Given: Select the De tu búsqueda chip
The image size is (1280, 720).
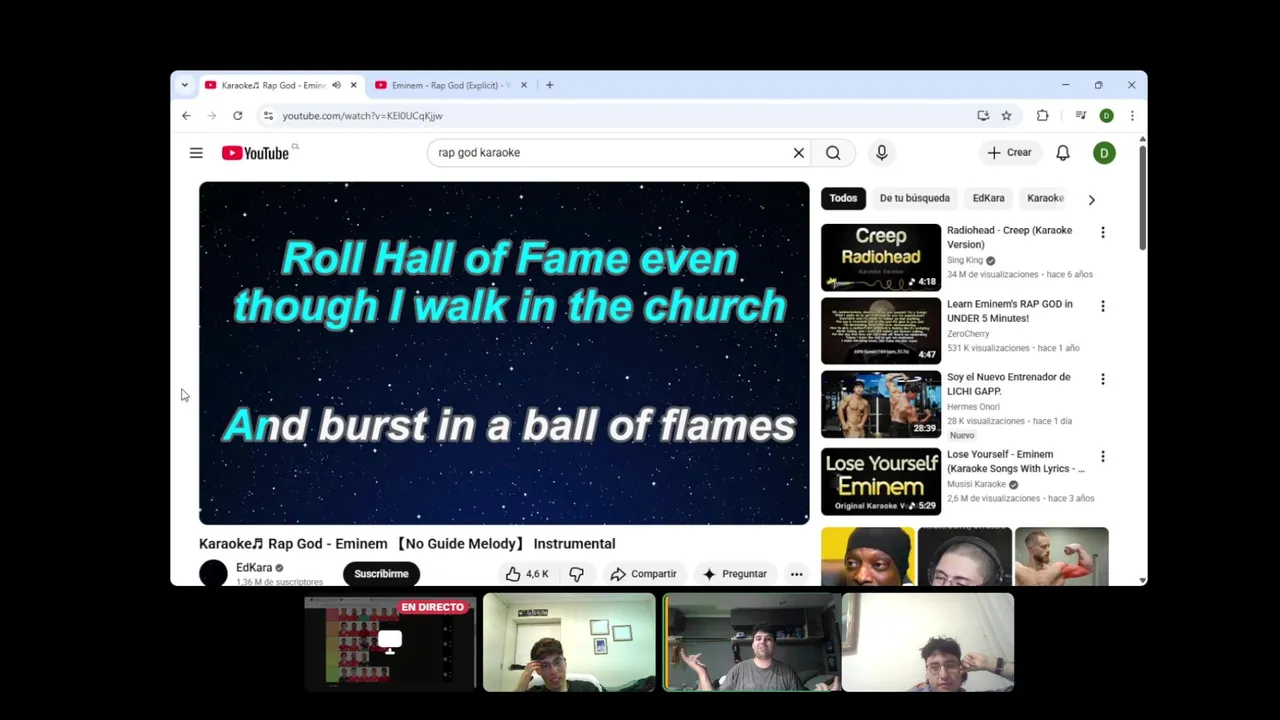Looking at the screenshot, I should point(915,198).
